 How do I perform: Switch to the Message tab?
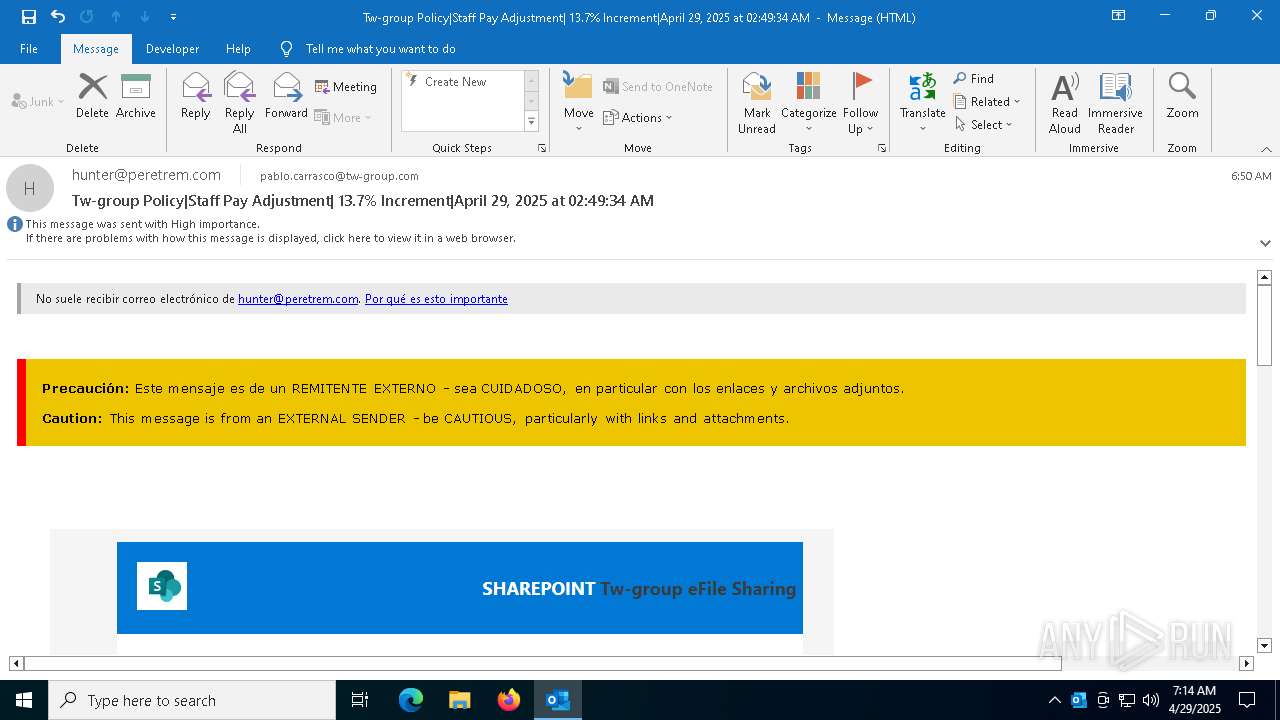click(x=96, y=49)
